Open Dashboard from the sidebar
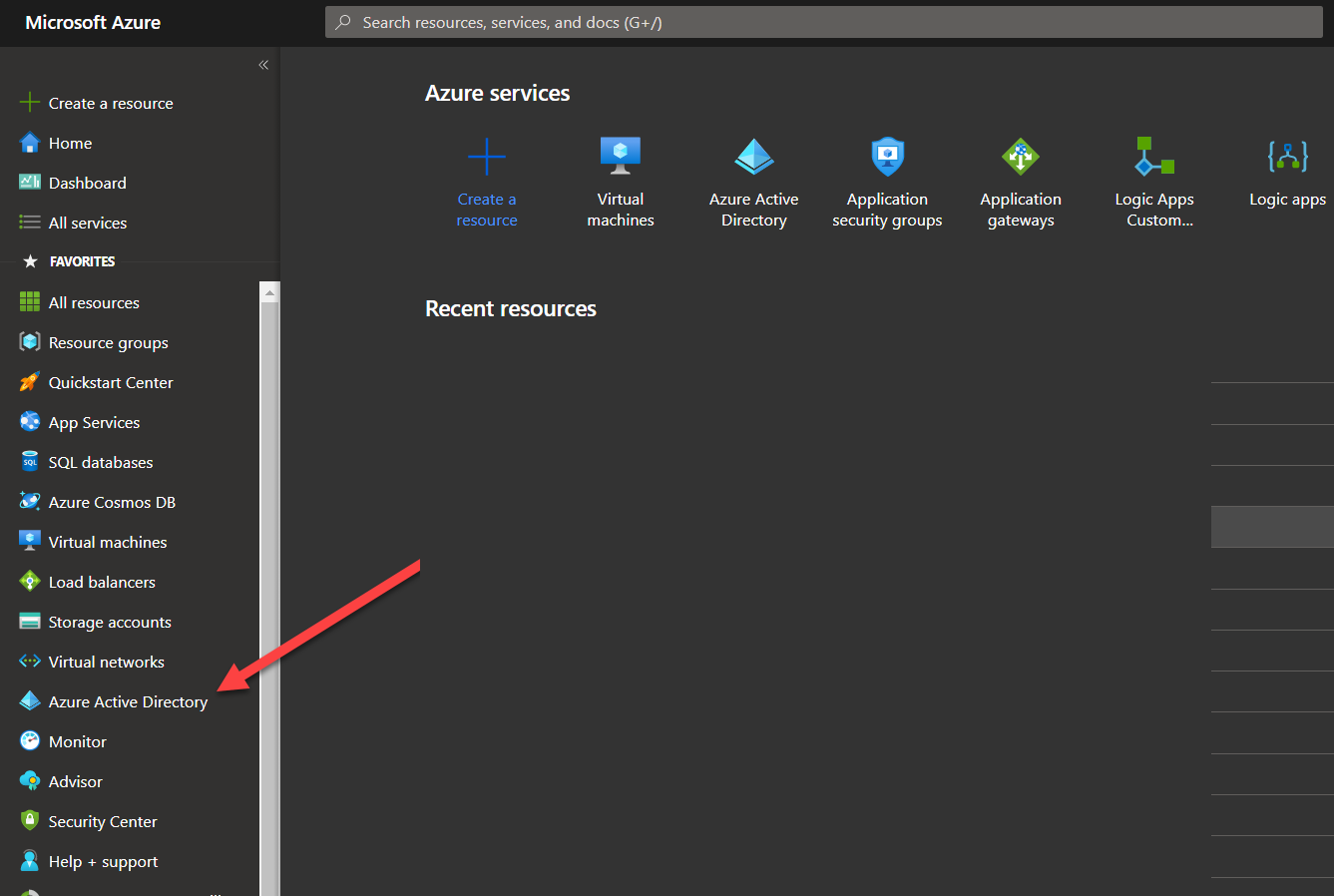Screen dimensions: 1334x896 [88, 183]
